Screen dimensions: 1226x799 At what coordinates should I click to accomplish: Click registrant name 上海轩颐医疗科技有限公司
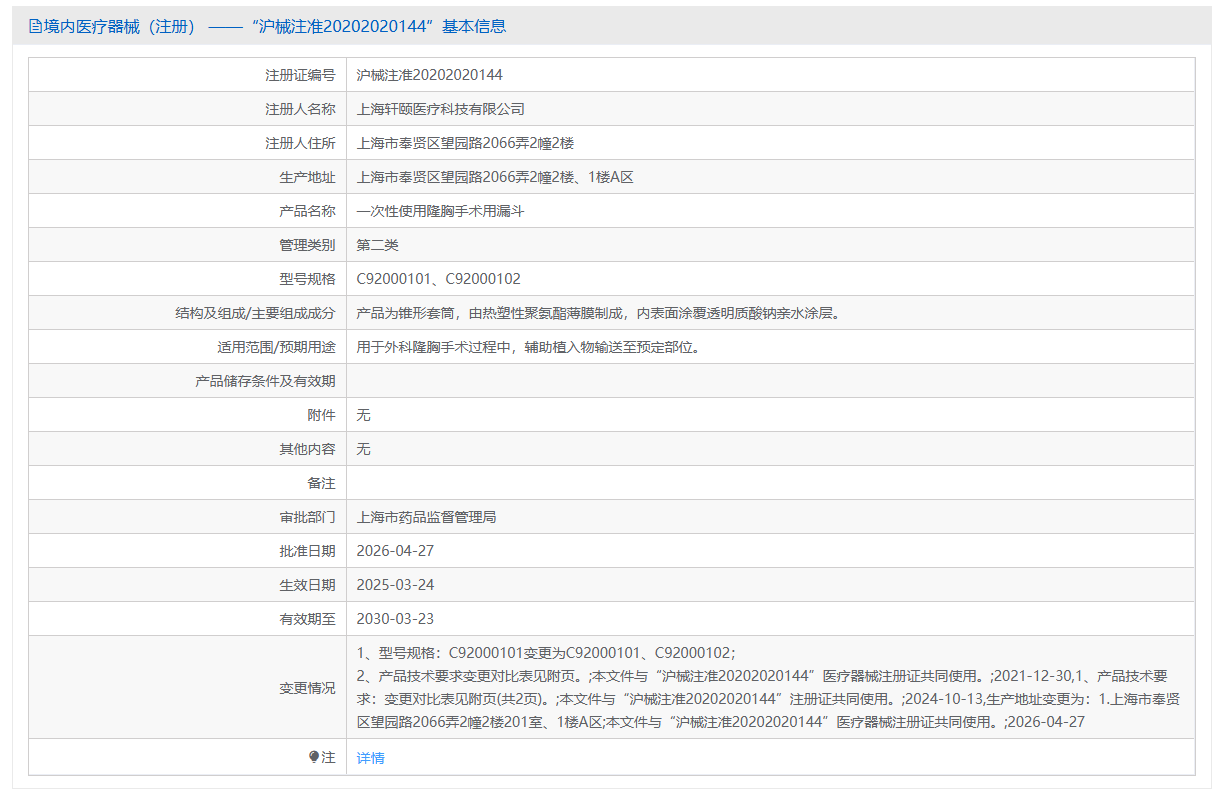(x=441, y=109)
